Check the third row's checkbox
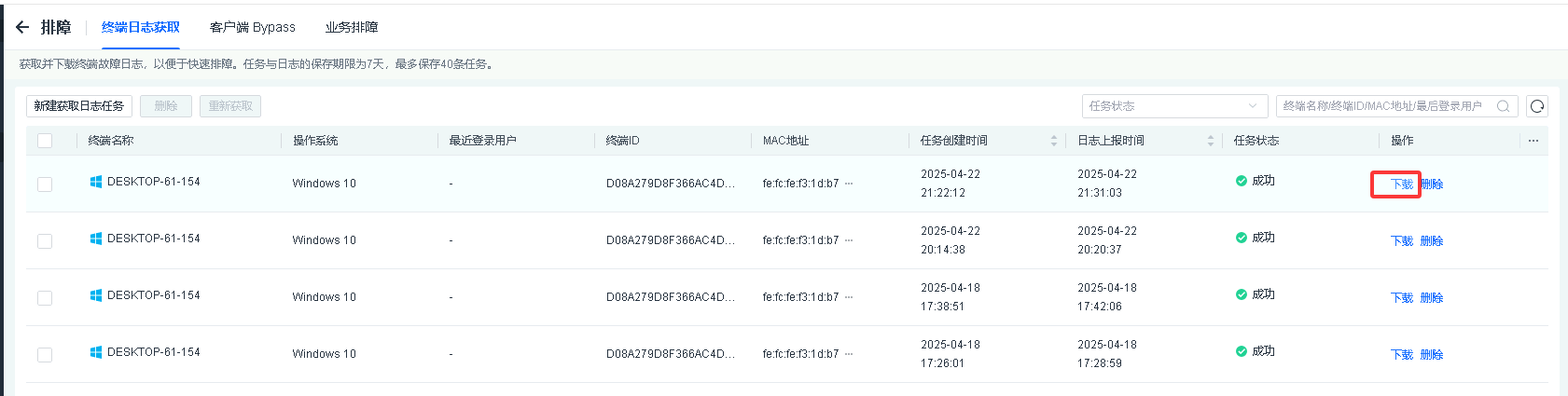This screenshot has height=396, width=1568. [x=45, y=298]
